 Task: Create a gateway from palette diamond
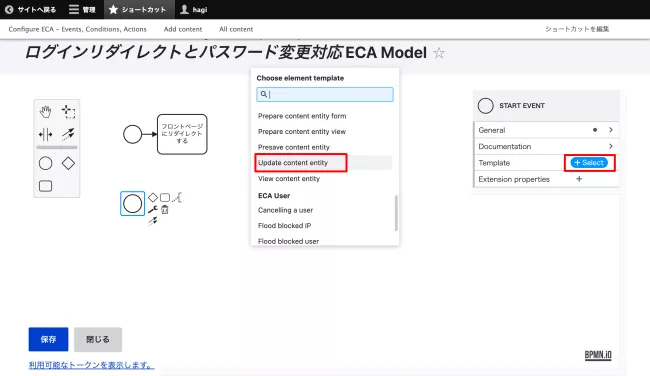tap(68, 163)
